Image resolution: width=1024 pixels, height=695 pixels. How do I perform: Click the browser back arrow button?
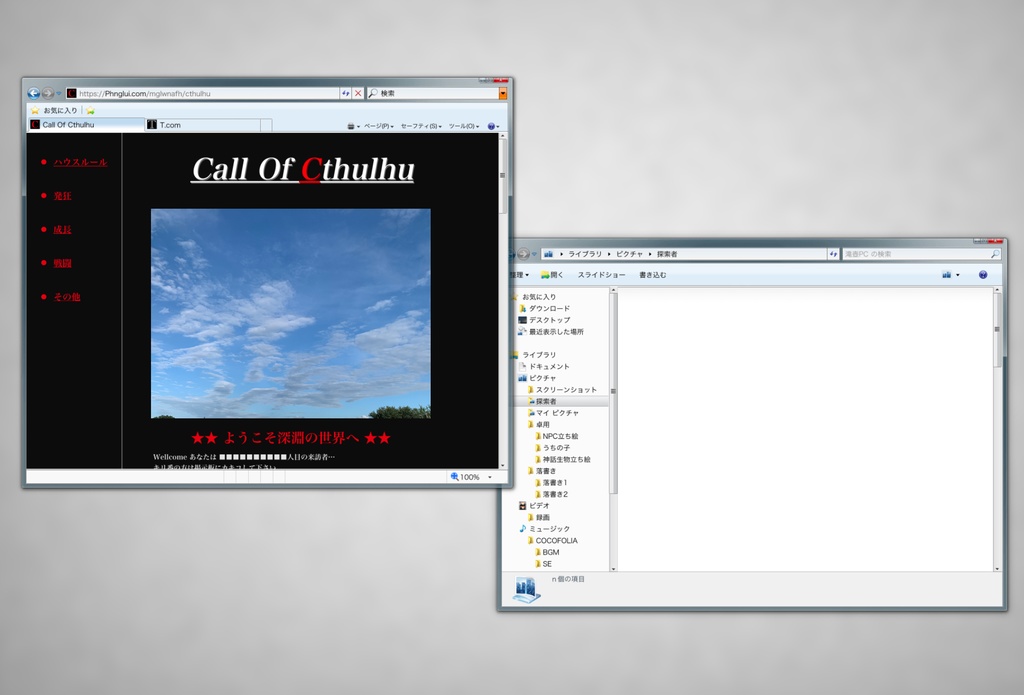pos(33,93)
